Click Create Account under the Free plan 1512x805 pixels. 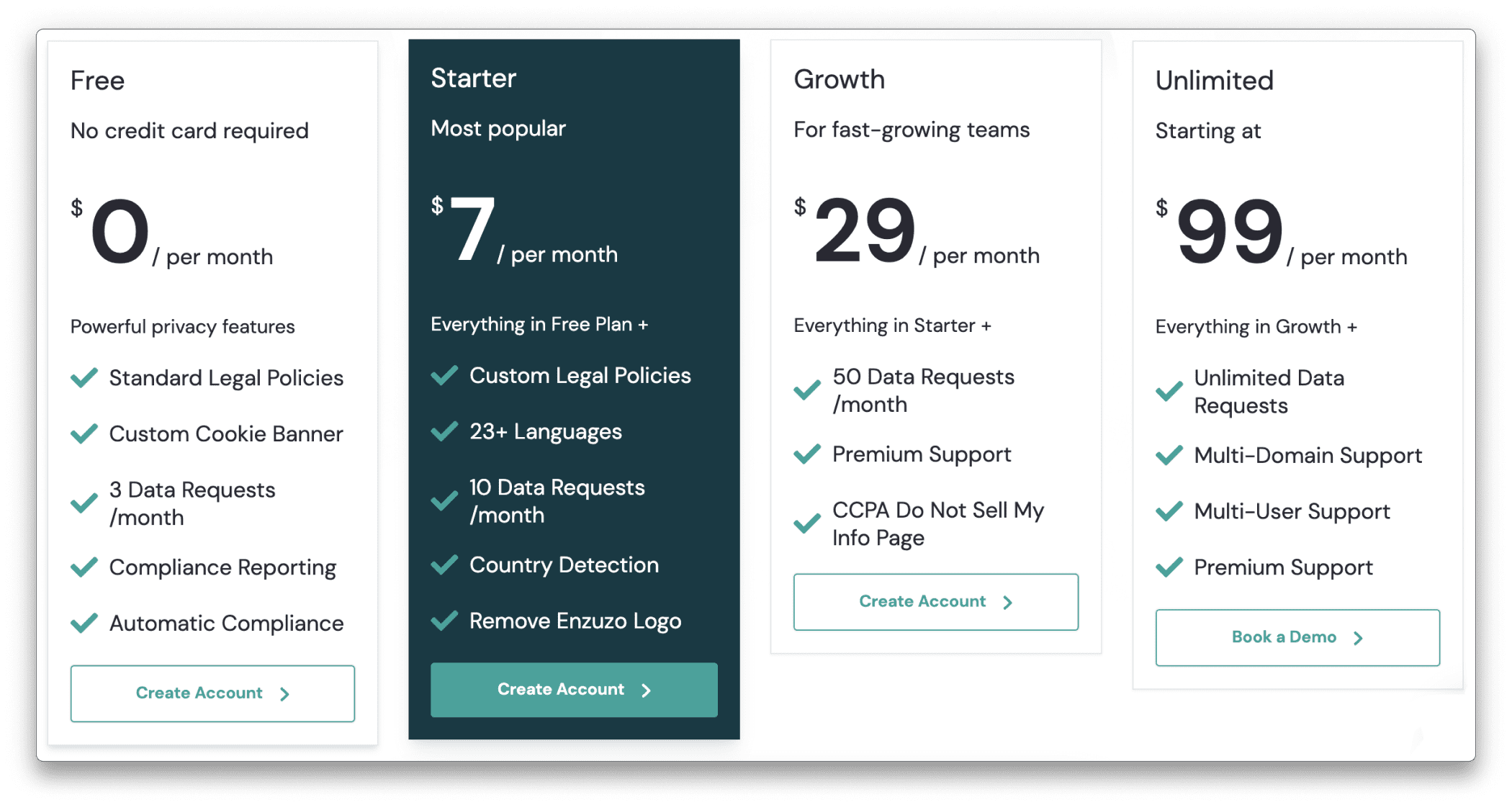212,693
